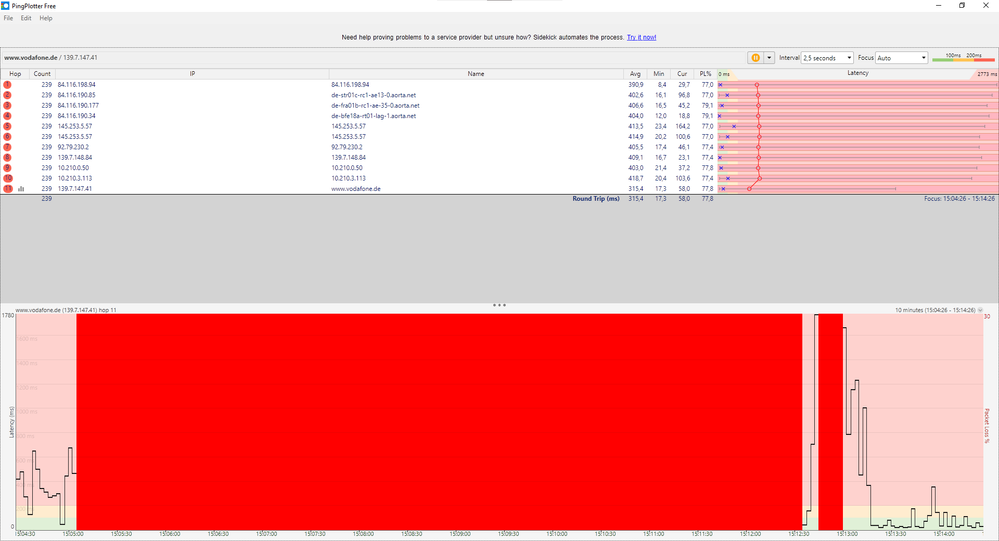Click the target field www.vodafone.de / 139.7.147.41
Screen dimensions: 999x541
click(x=51, y=57)
